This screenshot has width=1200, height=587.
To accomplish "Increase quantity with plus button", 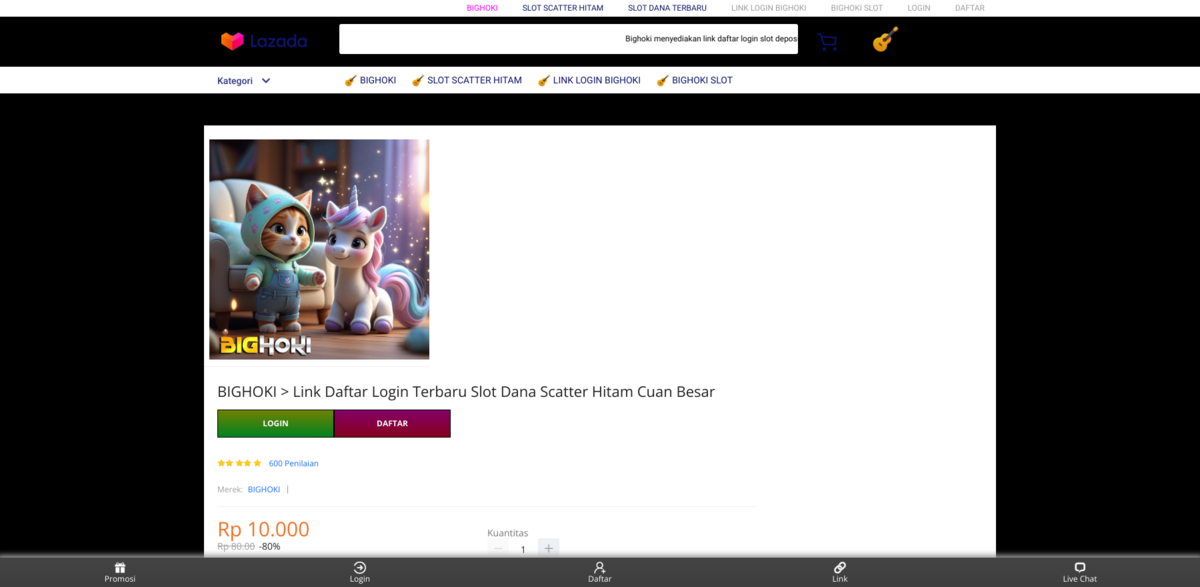I will coord(548,548).
